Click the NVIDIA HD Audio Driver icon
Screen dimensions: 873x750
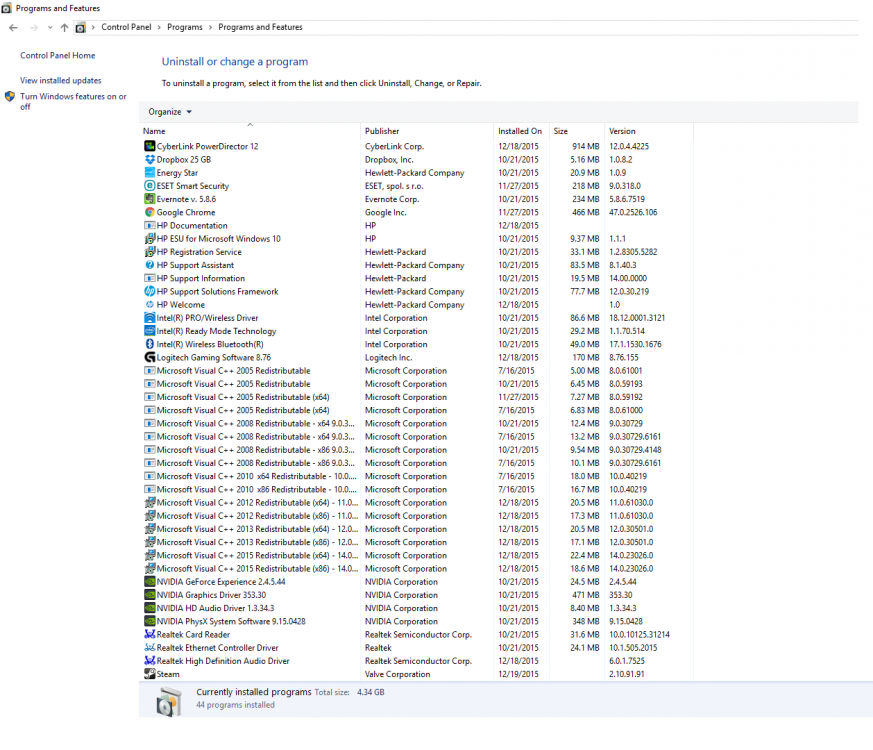(x=149, y=608)
